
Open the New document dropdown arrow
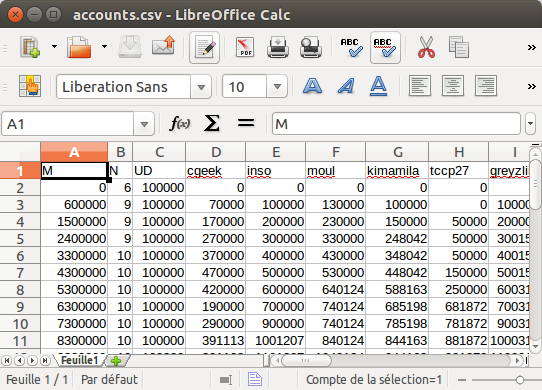pyautogui.click(x=54, y=46)
